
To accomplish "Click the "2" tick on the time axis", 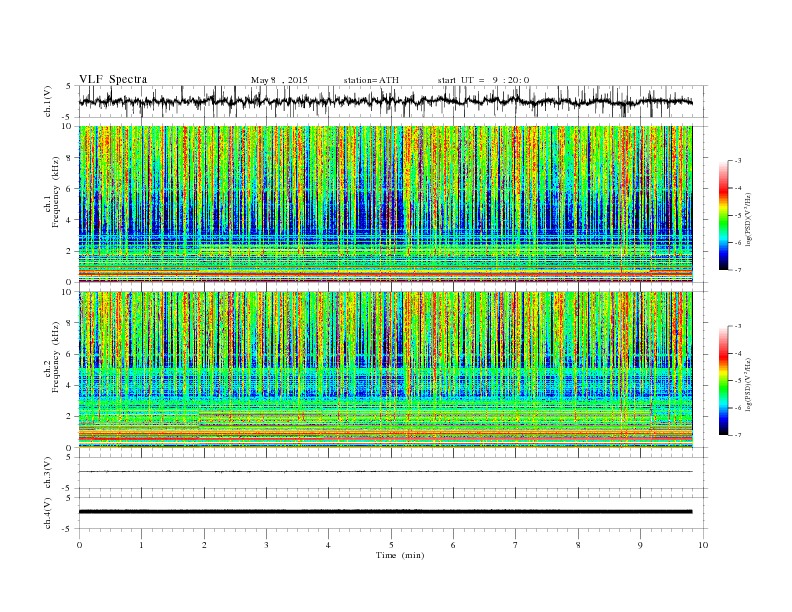I will pyautogui.click(x=204, y=545).
